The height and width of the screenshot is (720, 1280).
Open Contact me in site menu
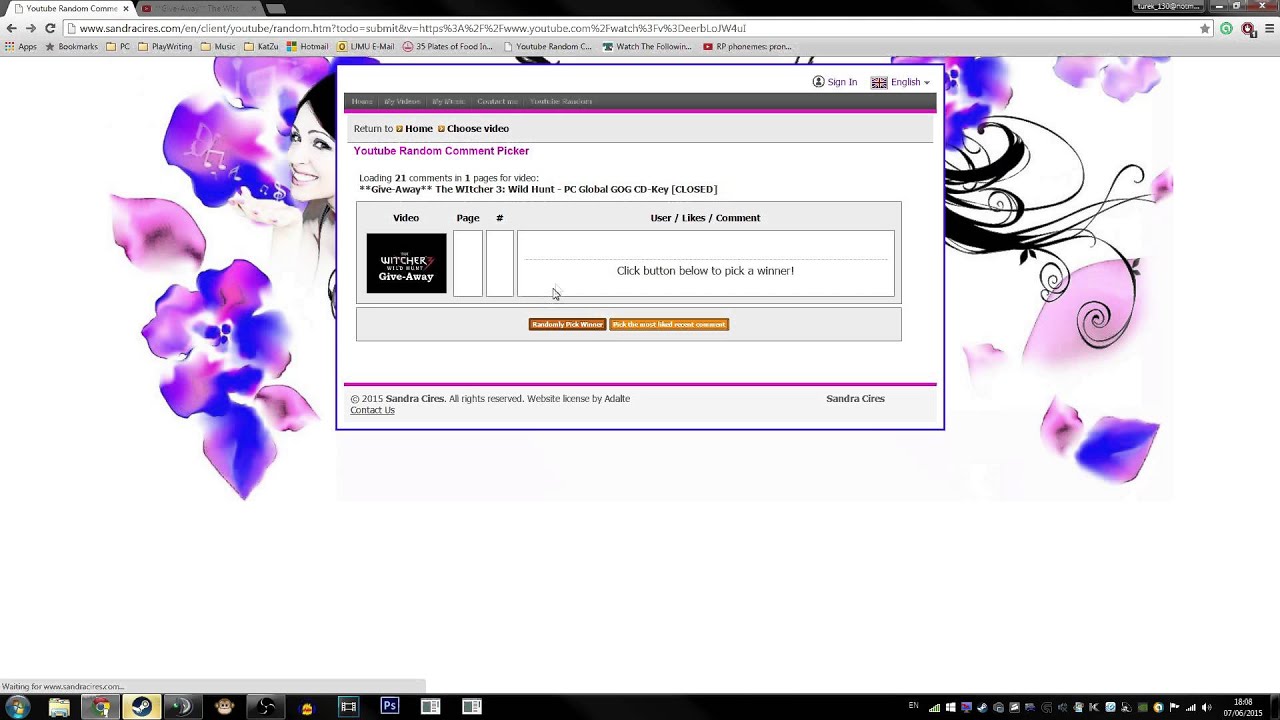tap(497, 101)
